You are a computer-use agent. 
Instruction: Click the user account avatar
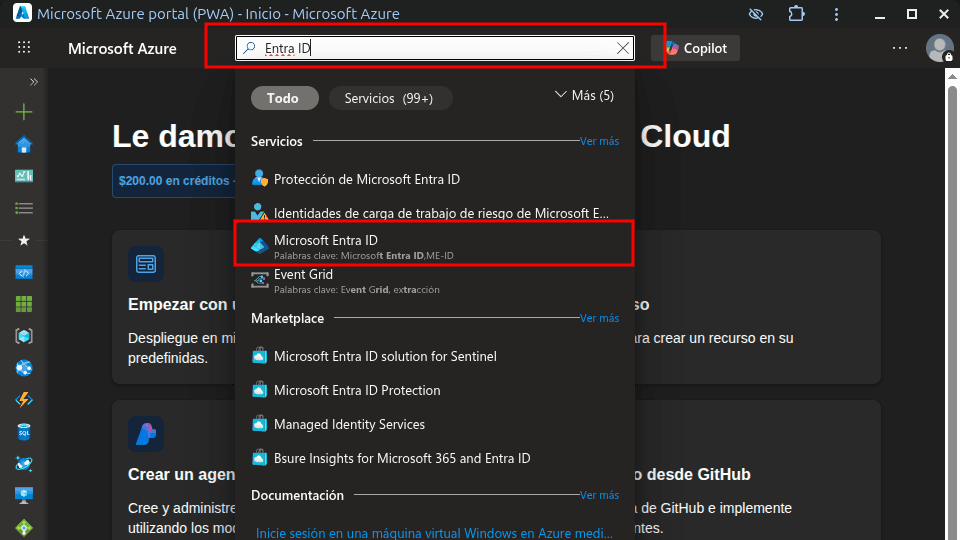(939, 48)
